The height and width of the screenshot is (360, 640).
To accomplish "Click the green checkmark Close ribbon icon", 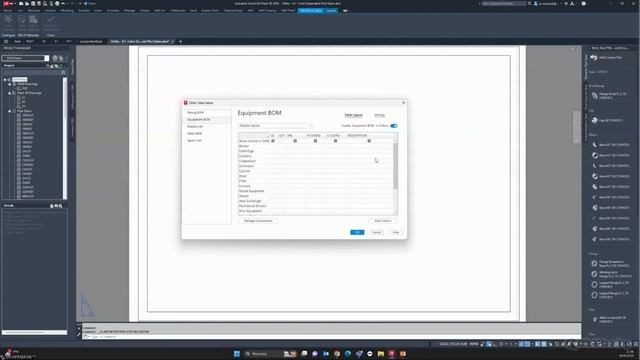I will tap(50, 20).
